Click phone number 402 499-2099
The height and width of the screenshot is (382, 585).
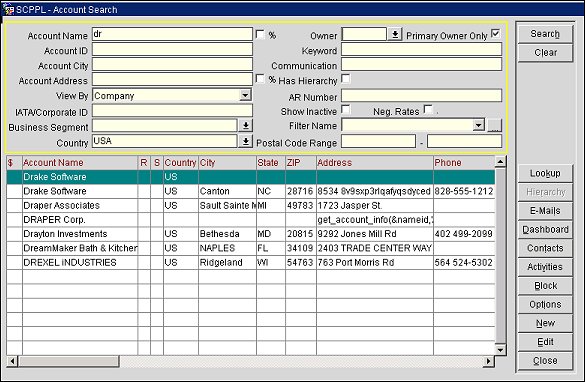pyautogui.click(x=463, y=234)
